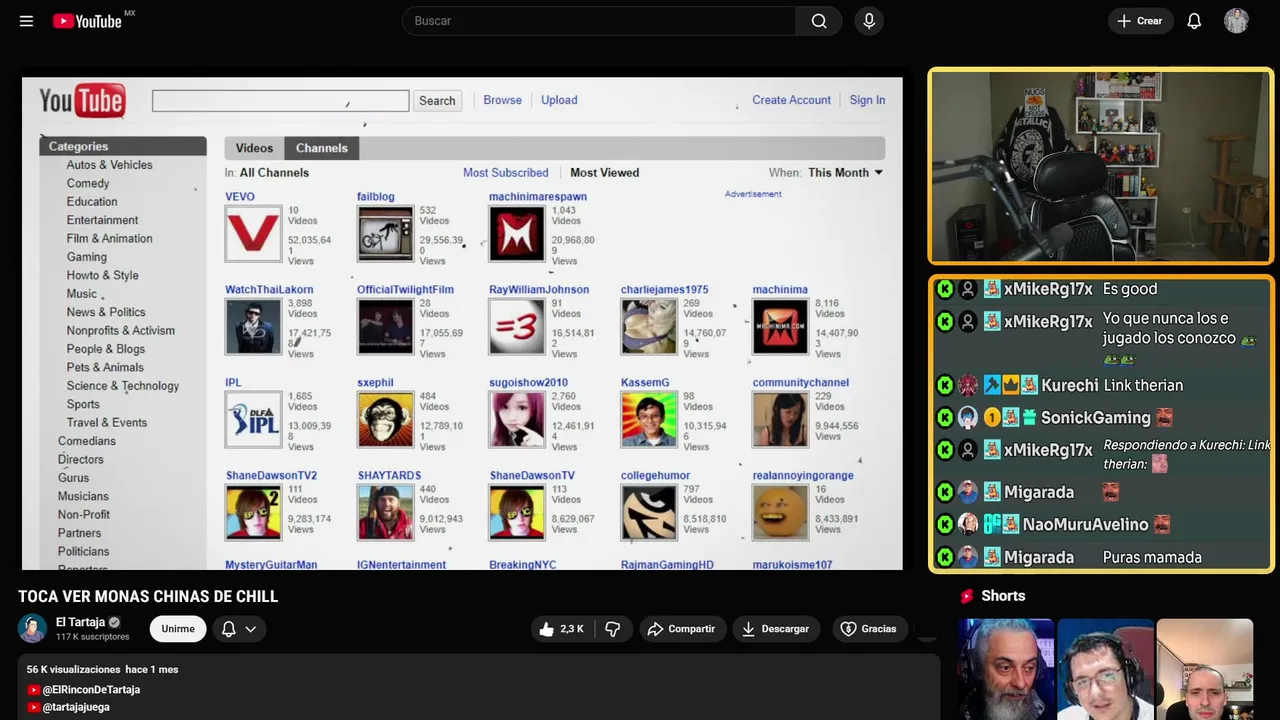
Task: Click the video Channels tab
Action: click(x=322, y=148)
